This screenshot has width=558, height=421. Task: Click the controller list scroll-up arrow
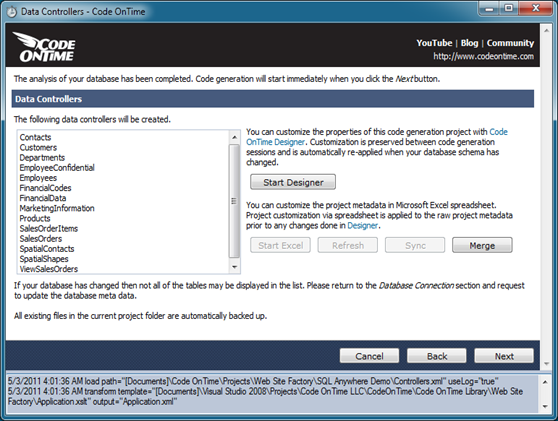pos(234,137)
